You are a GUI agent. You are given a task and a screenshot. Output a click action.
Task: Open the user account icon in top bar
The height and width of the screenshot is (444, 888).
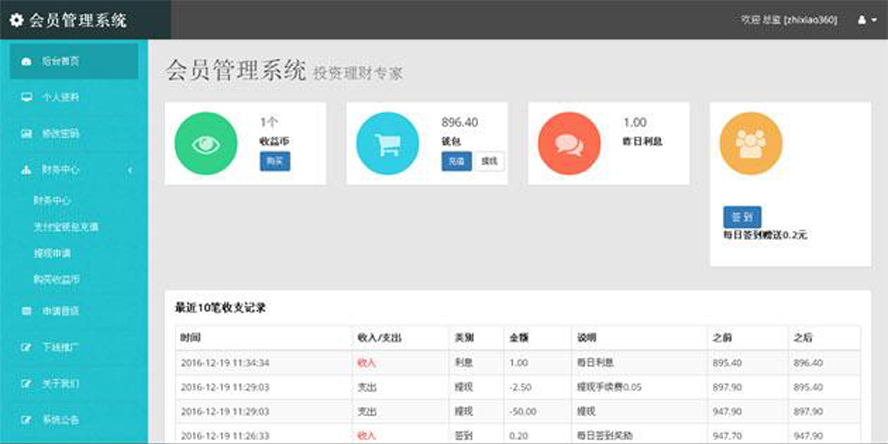[862, 20]
